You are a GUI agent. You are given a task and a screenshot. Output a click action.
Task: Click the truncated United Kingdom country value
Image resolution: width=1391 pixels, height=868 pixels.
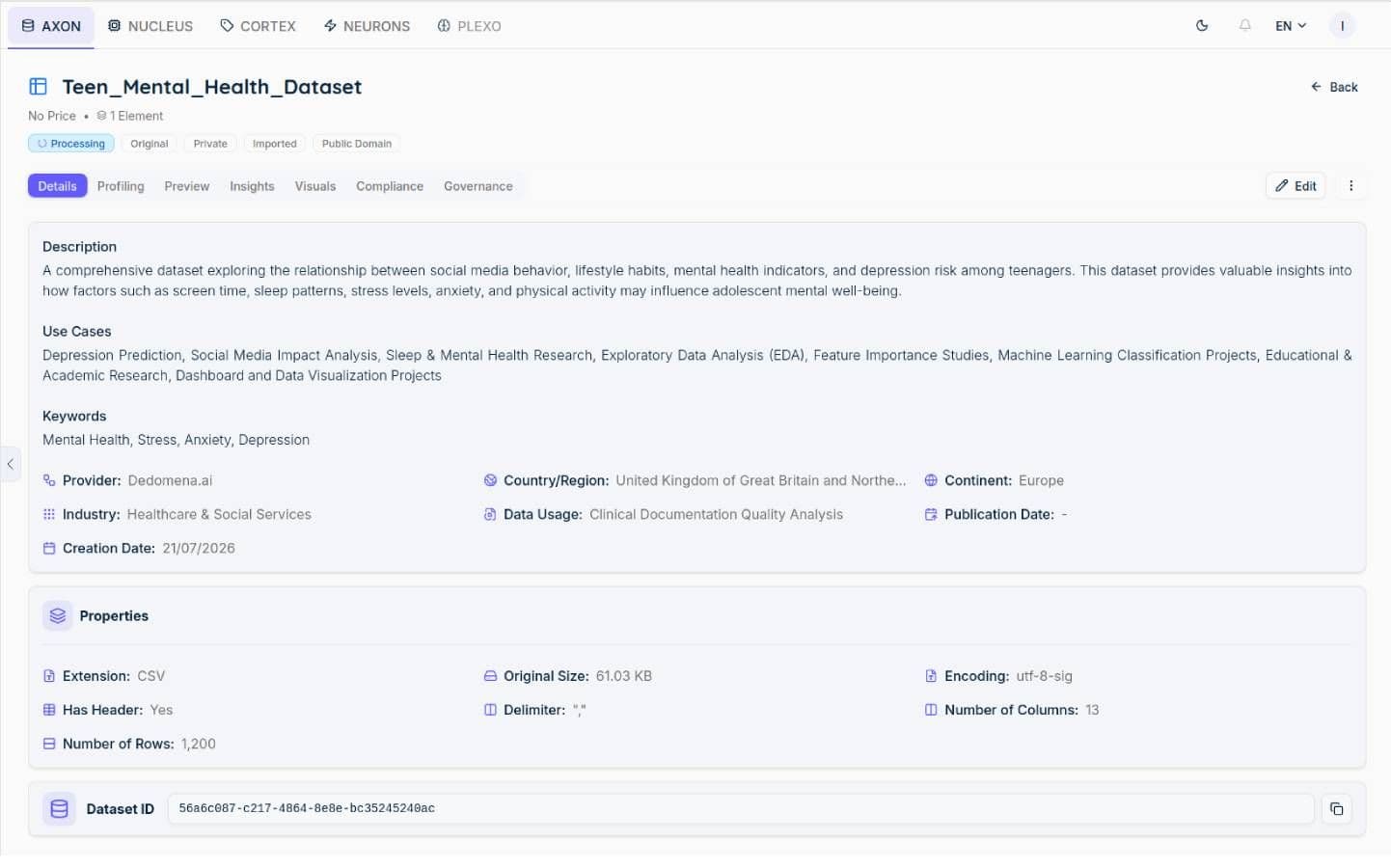(761, 480)
